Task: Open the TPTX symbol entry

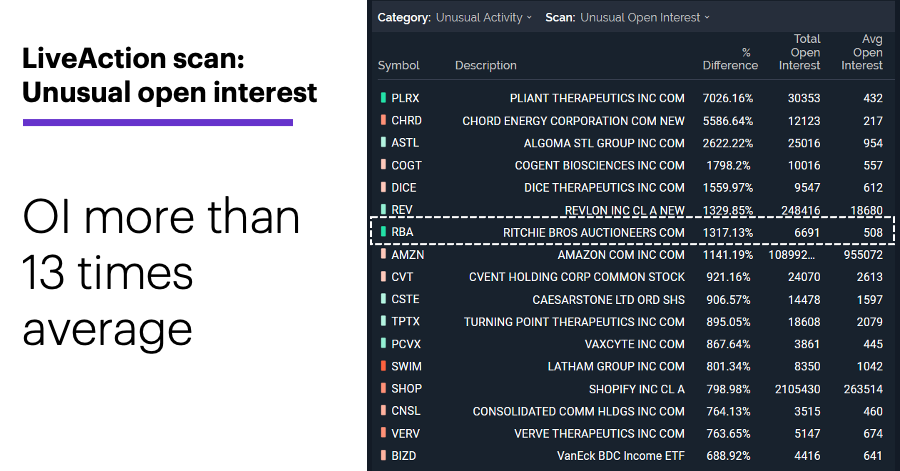Action: [x=406, y=321]
